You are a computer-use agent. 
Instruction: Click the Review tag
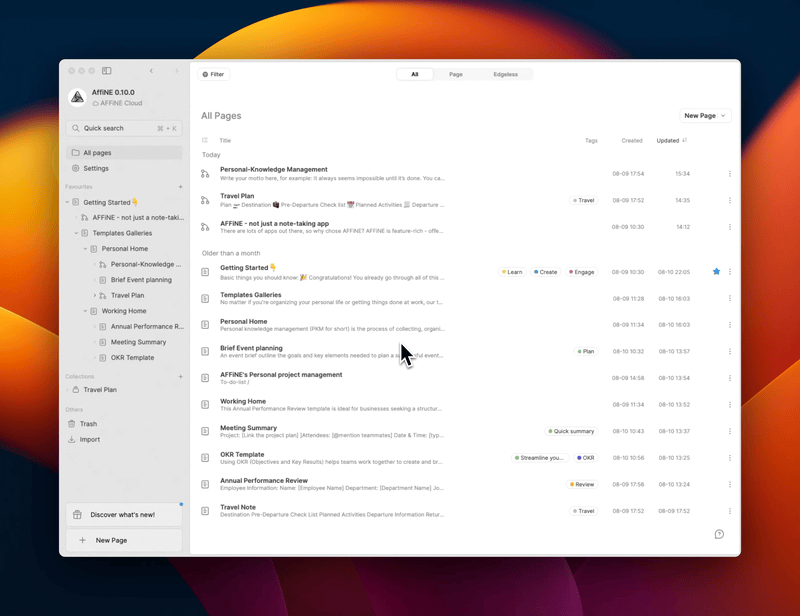582,484
